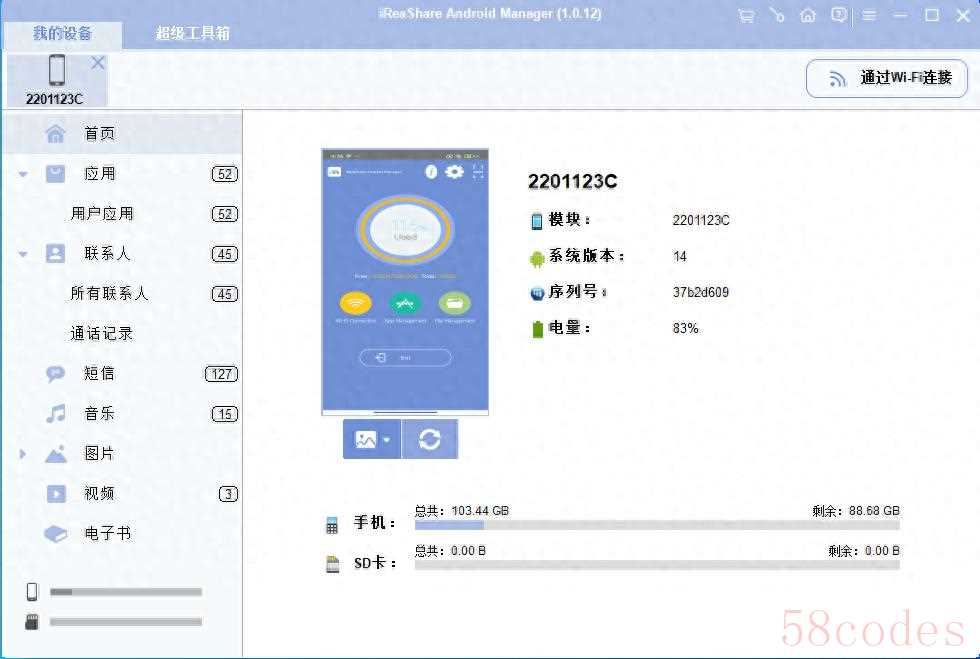980x659 pixels.
Task: Open the 应用 category
Action: 122,174
